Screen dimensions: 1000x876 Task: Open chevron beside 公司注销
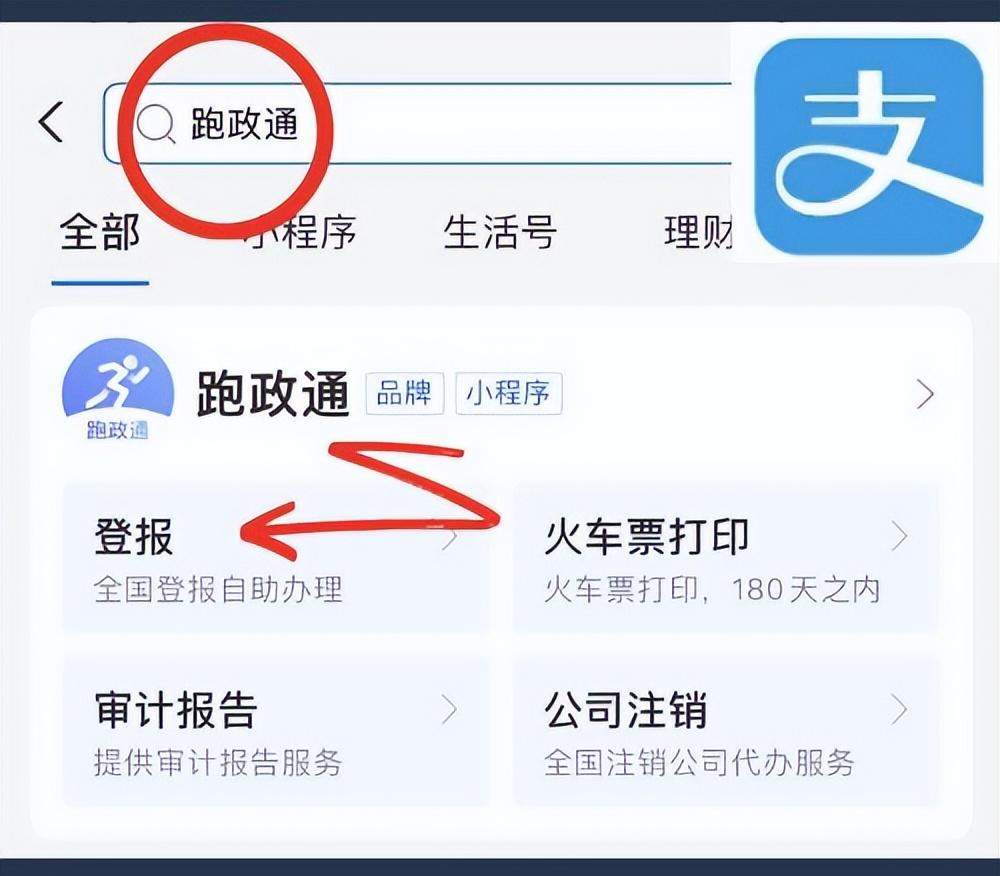tap(899, 710)
